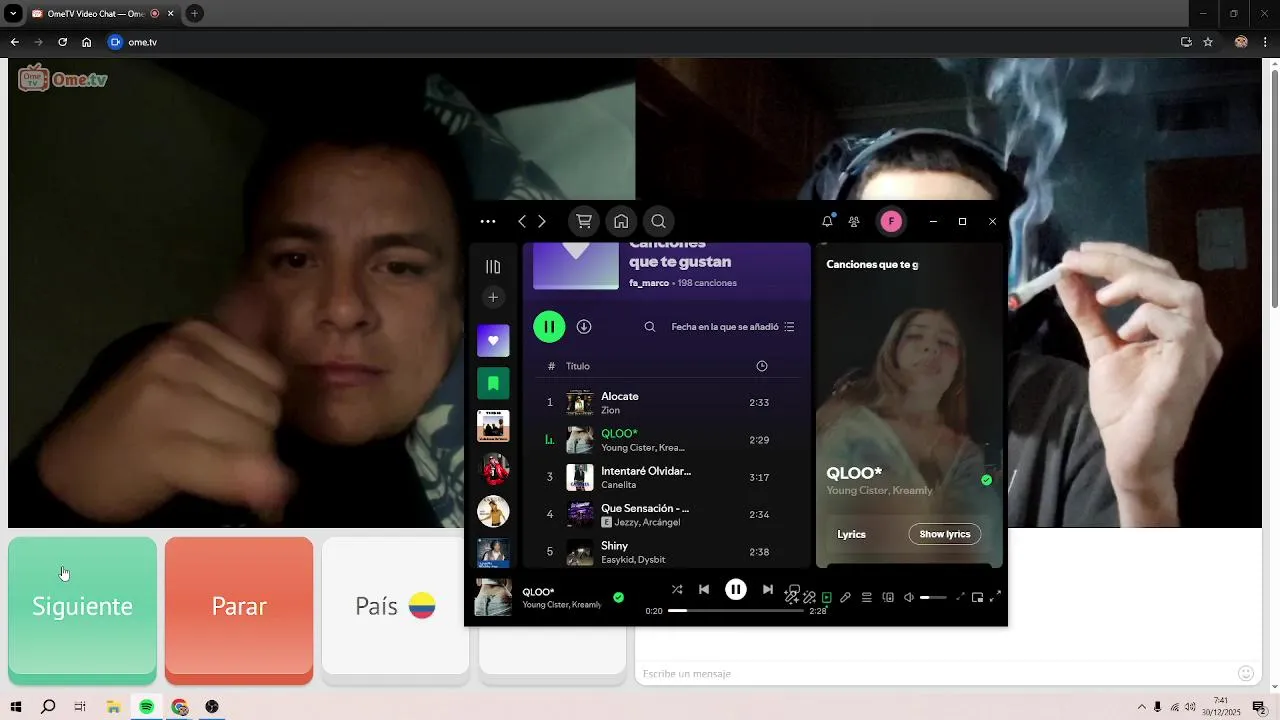The height and width of the screenshot is (720, 1280).
Task: Open artist Zion link under Alocate
Action: (x=610, y=411)
